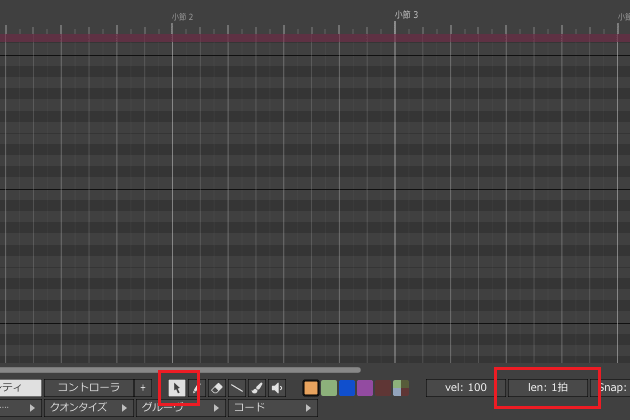Expand the グループ dropdown menu
The height and width of the screenshot is (420, 630).
coord(180,408)
